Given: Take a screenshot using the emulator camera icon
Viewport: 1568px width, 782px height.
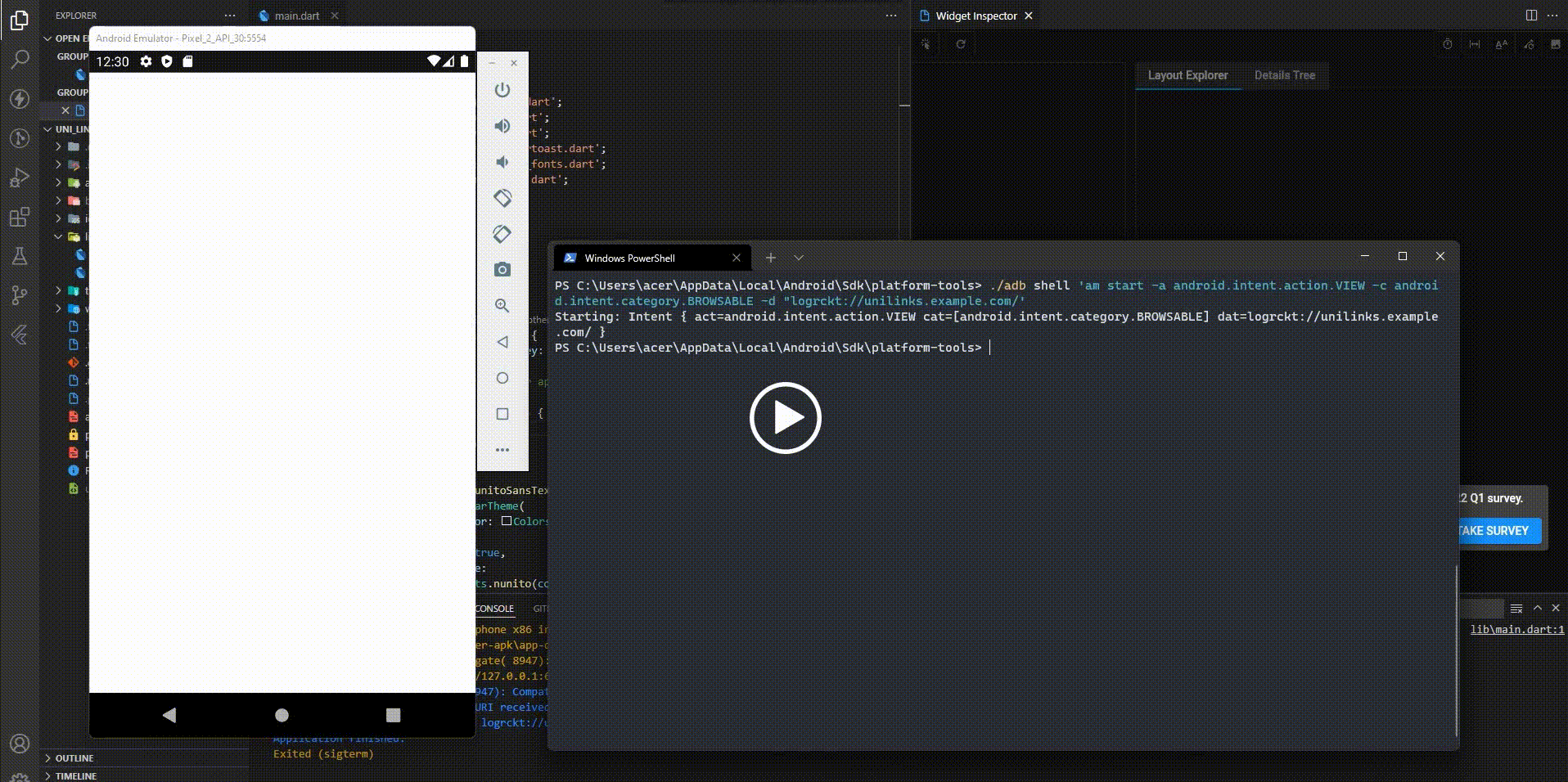Looking at the screenshot, I should coord(502,269).
